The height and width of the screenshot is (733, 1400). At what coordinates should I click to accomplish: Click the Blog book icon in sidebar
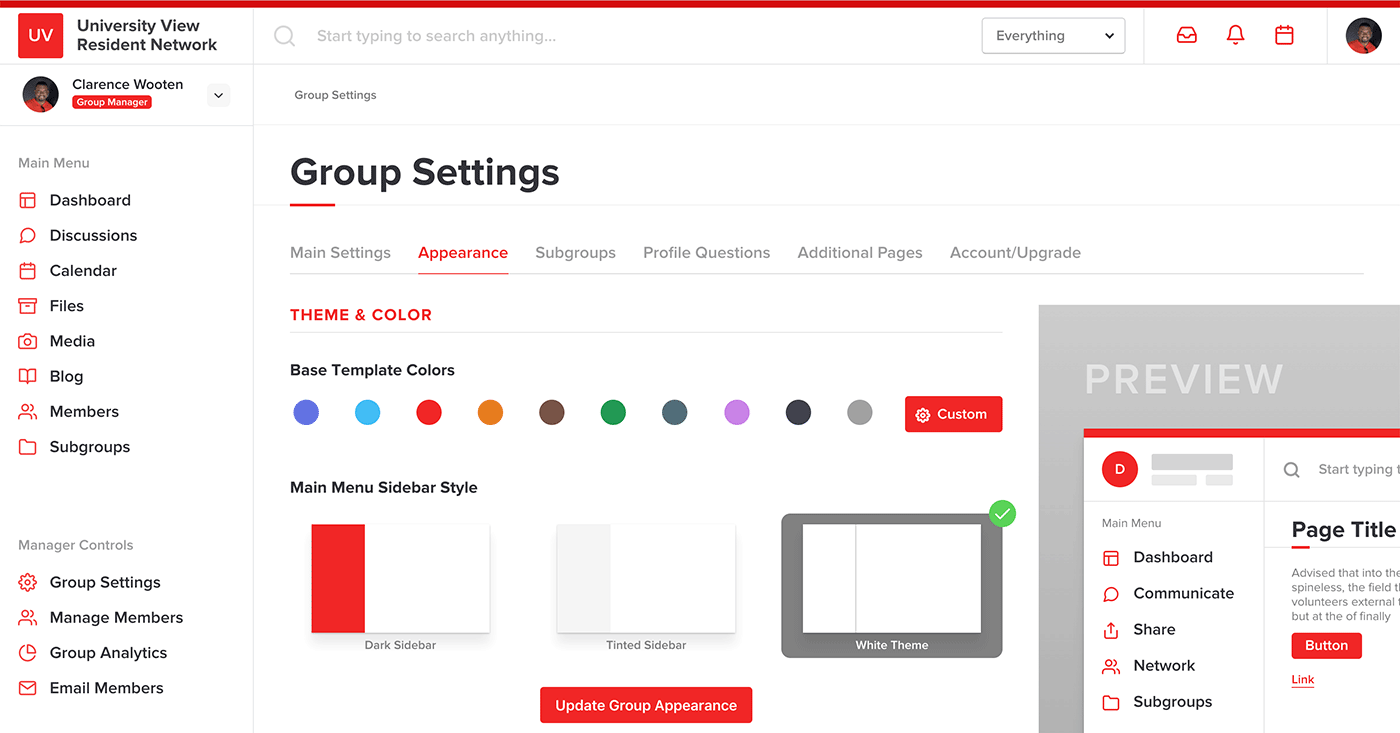[28, 377]
